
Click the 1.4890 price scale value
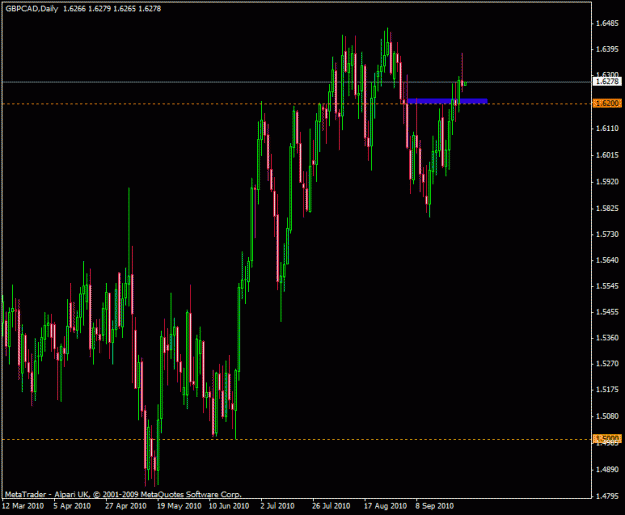[607, 470]
